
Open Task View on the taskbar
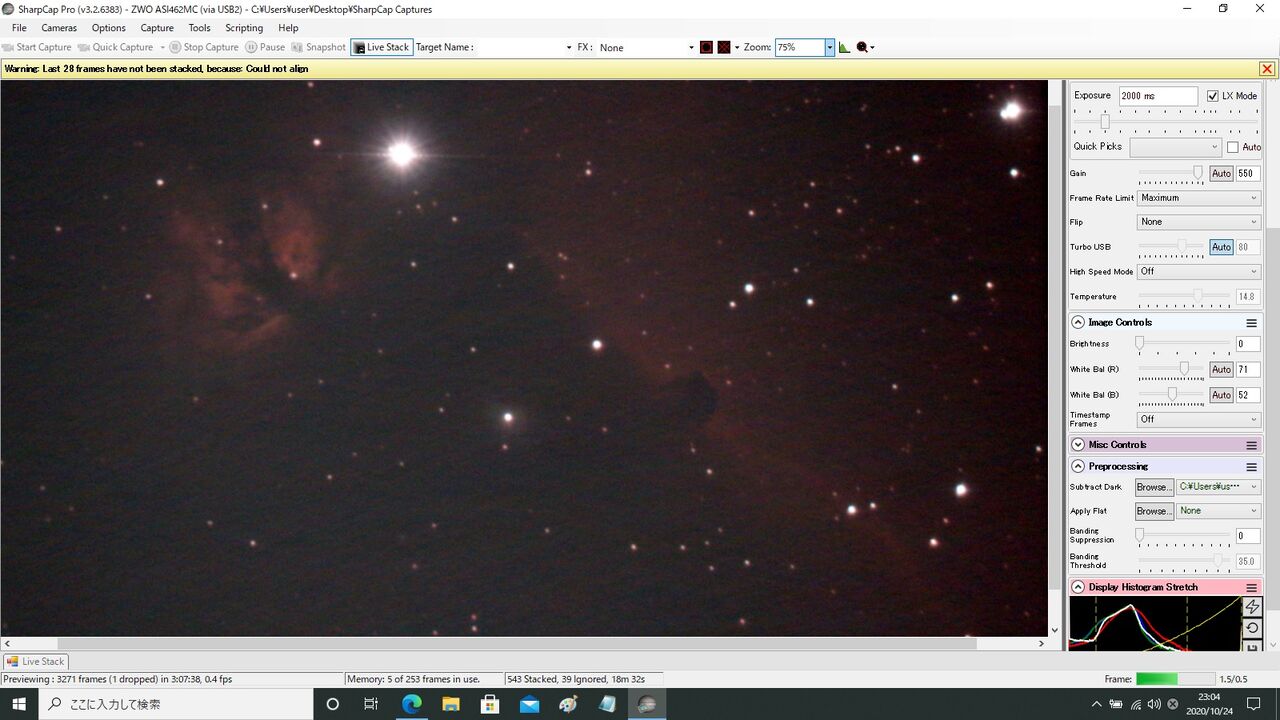(371, 704)
